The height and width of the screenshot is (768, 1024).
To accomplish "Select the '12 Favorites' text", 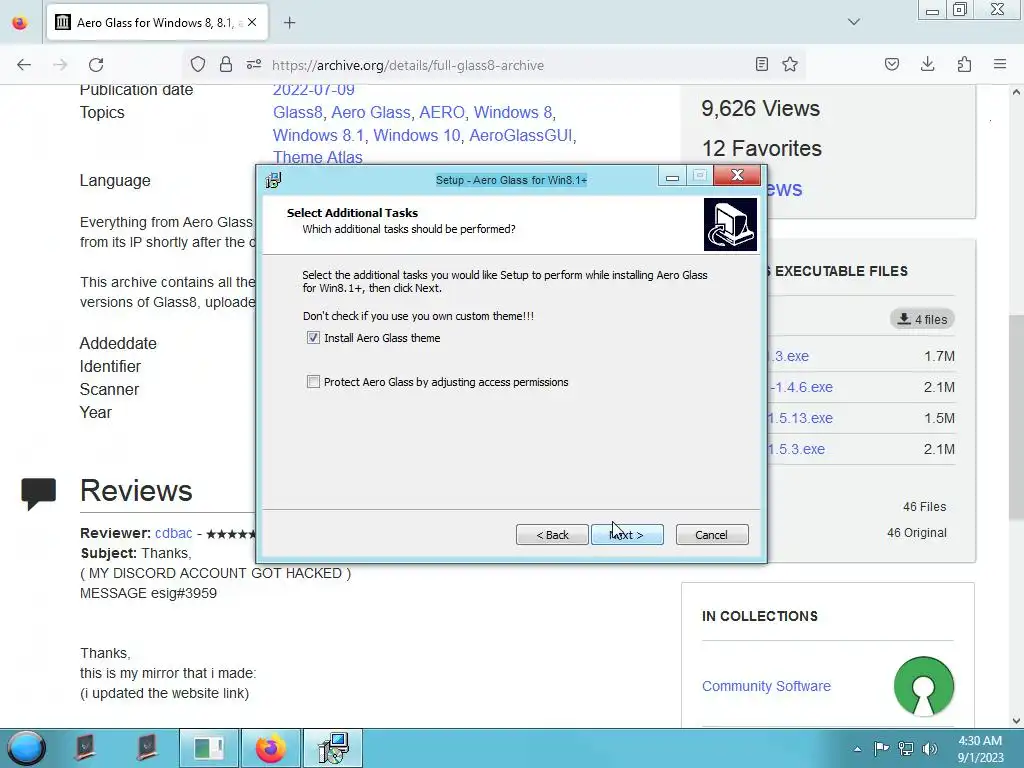I will tap(761, 148).
